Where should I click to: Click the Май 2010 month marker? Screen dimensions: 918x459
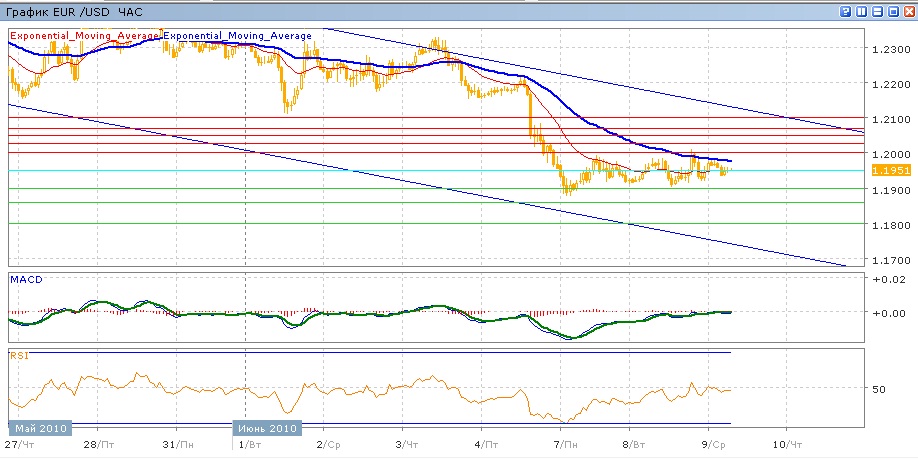(x=42, y=428)
